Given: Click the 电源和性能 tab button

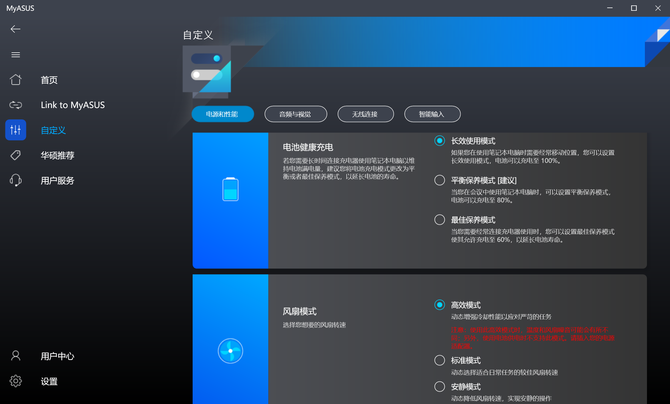Looking at the screenshot, I should pos(222,114).
